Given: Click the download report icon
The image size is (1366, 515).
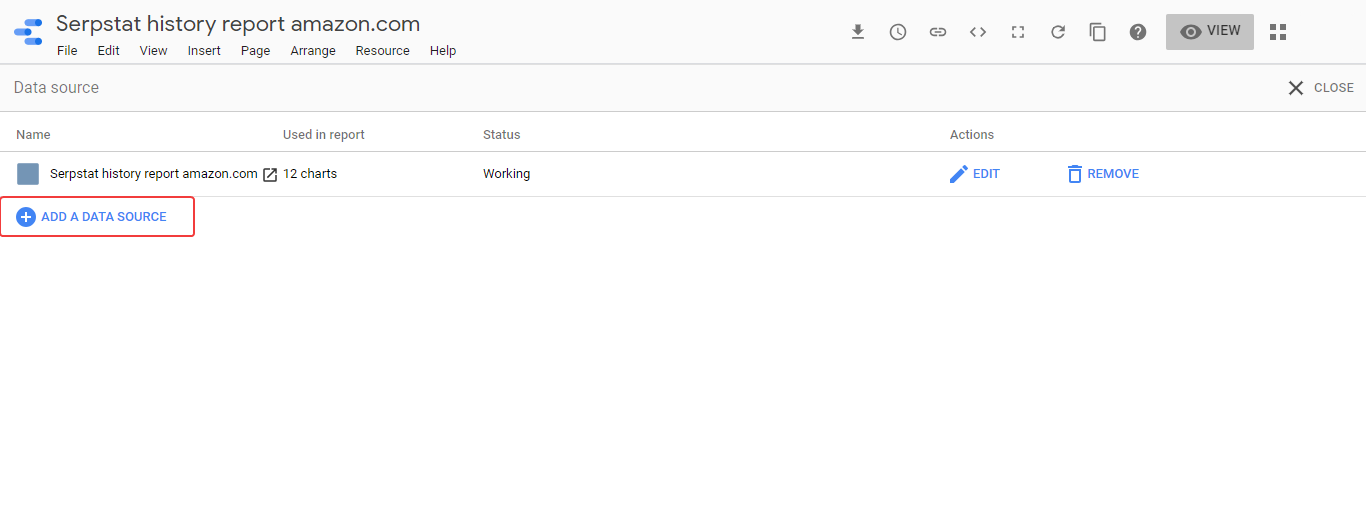Looking at the screenshot, I should [858, 32].
